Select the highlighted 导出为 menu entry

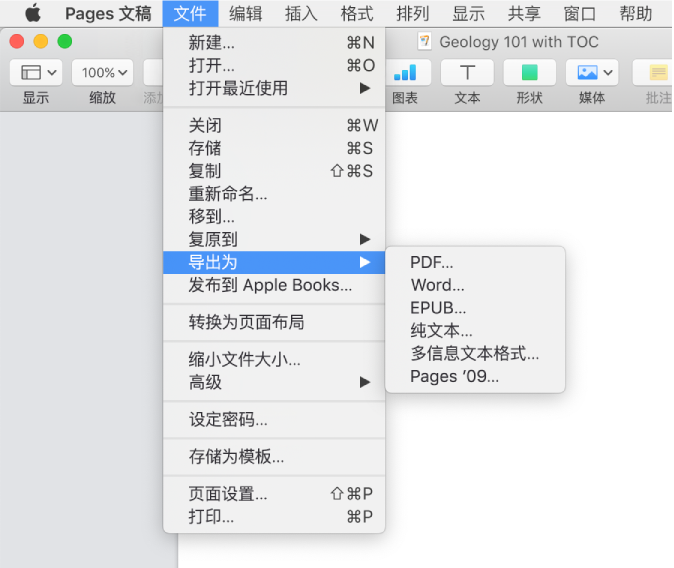[274, 262]
